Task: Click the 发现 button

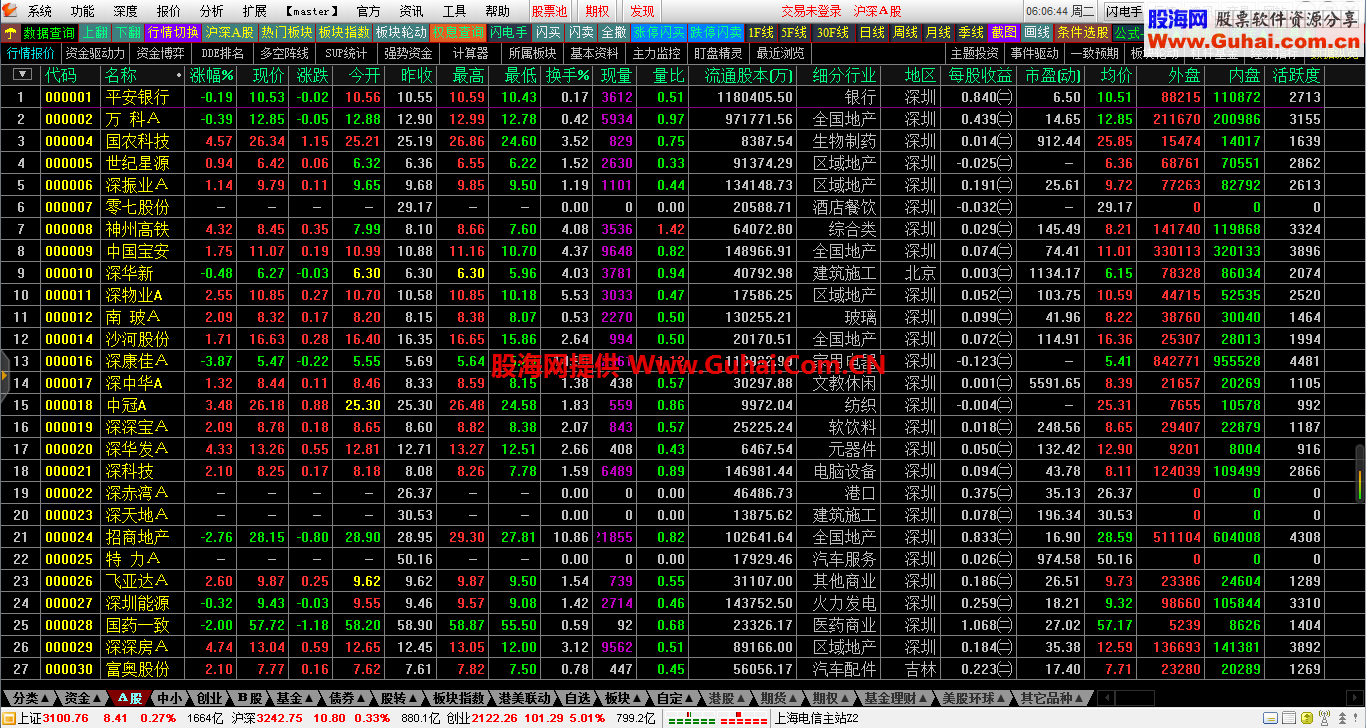Action: point(642,11)
